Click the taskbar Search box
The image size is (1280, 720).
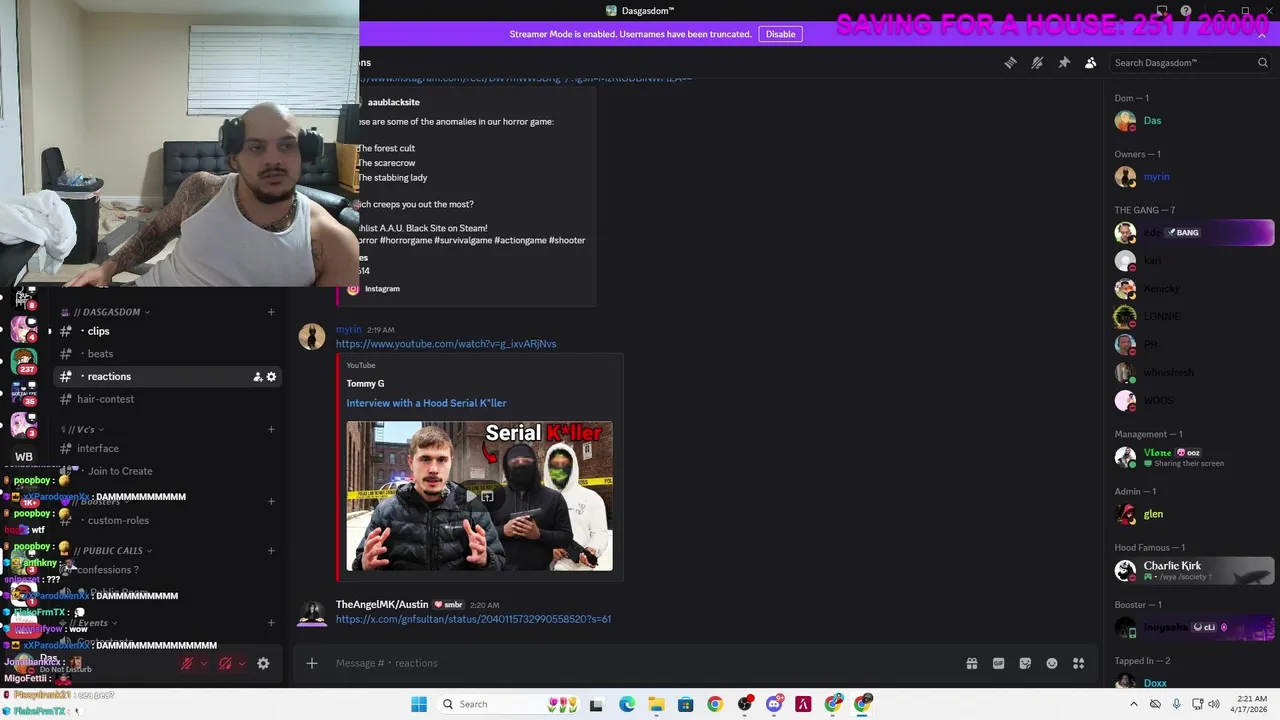[x=508, y=704]
